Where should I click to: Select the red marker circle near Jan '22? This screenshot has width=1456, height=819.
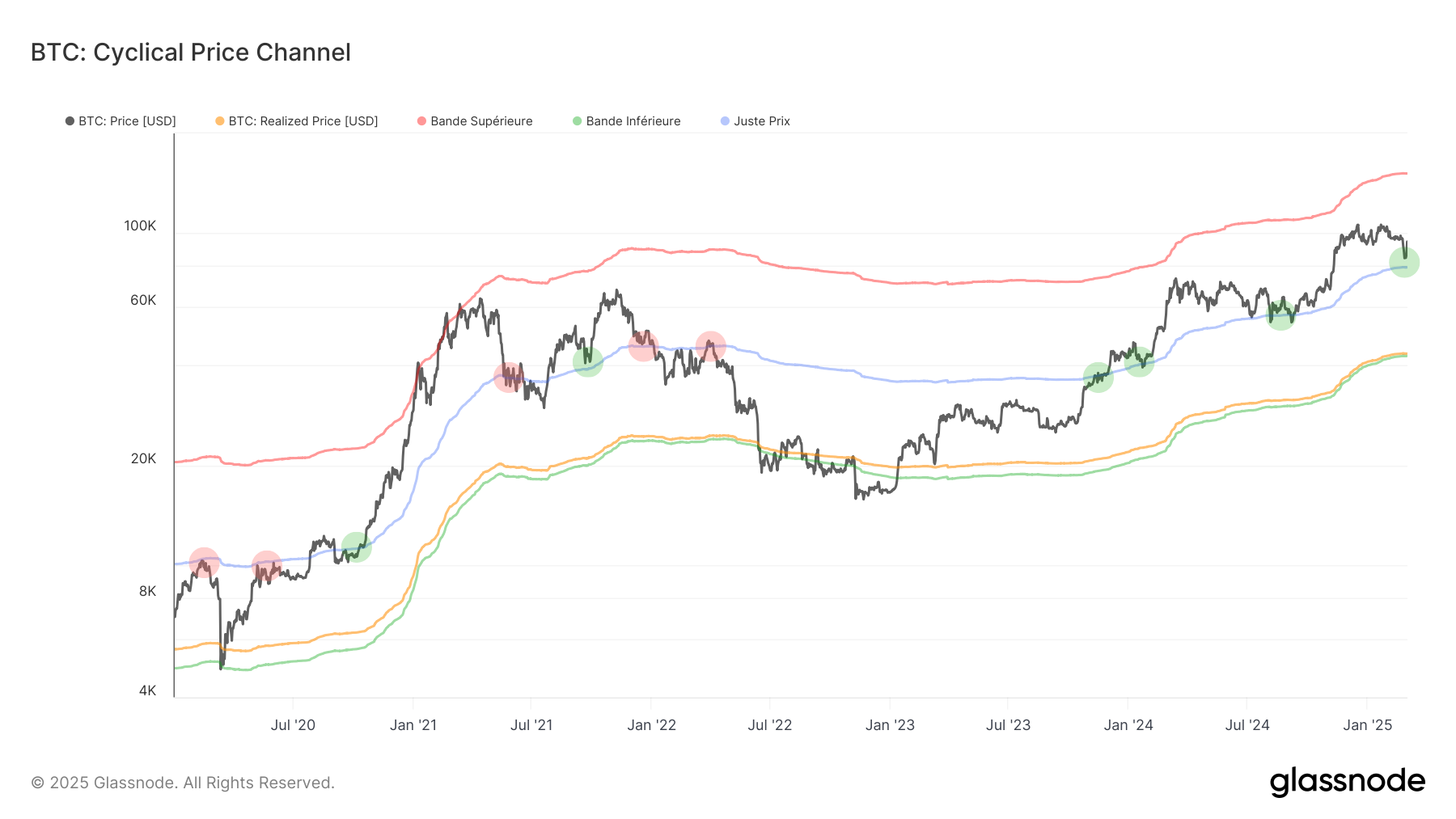click(x=643, y=346)
